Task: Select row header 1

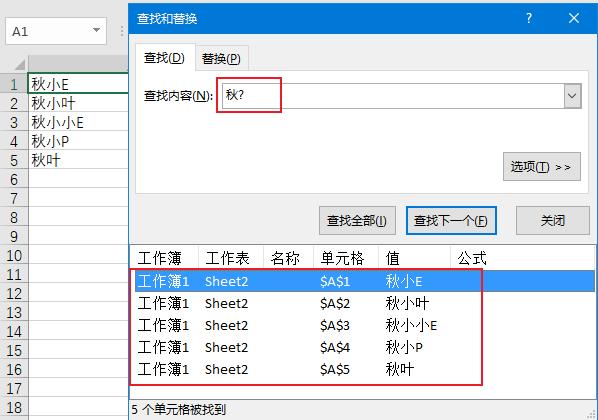Action: [x=14, y=84]
